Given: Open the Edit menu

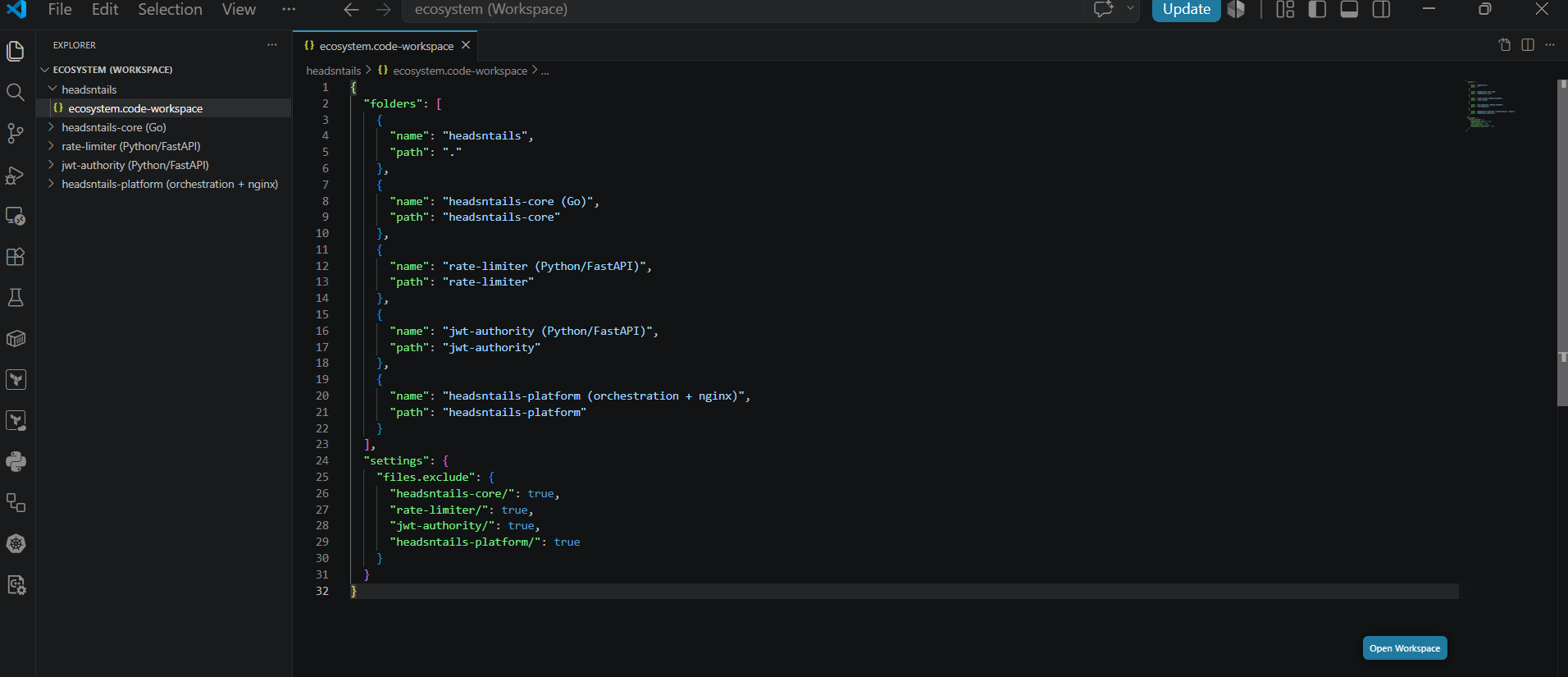Looking at the screenshot, I should [105, 10].
